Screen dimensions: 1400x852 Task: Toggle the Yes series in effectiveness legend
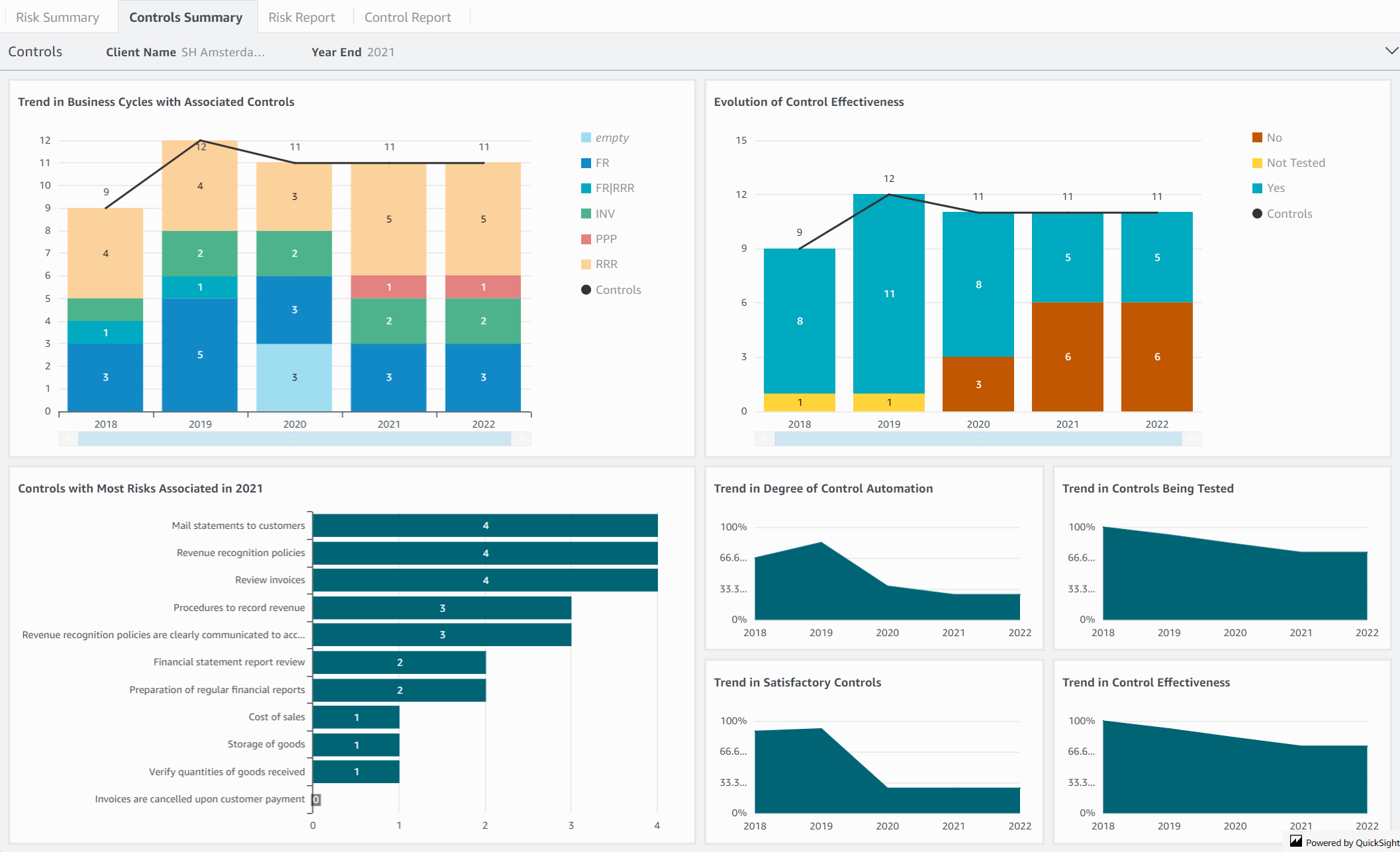[x=1275, y=188]
